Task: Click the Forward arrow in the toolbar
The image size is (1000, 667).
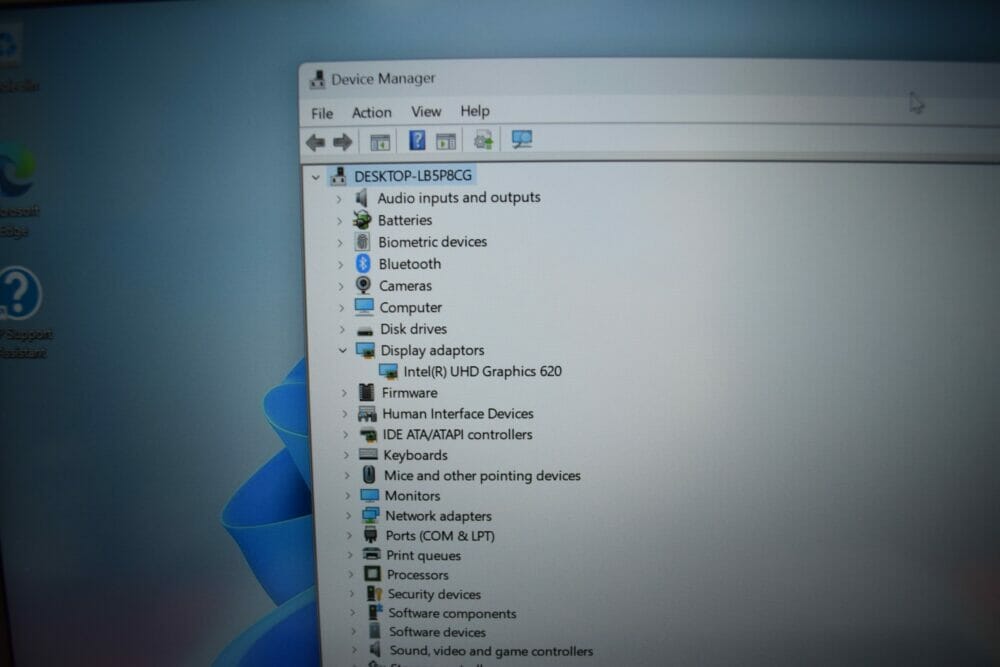Action: [x=343, y=142]
